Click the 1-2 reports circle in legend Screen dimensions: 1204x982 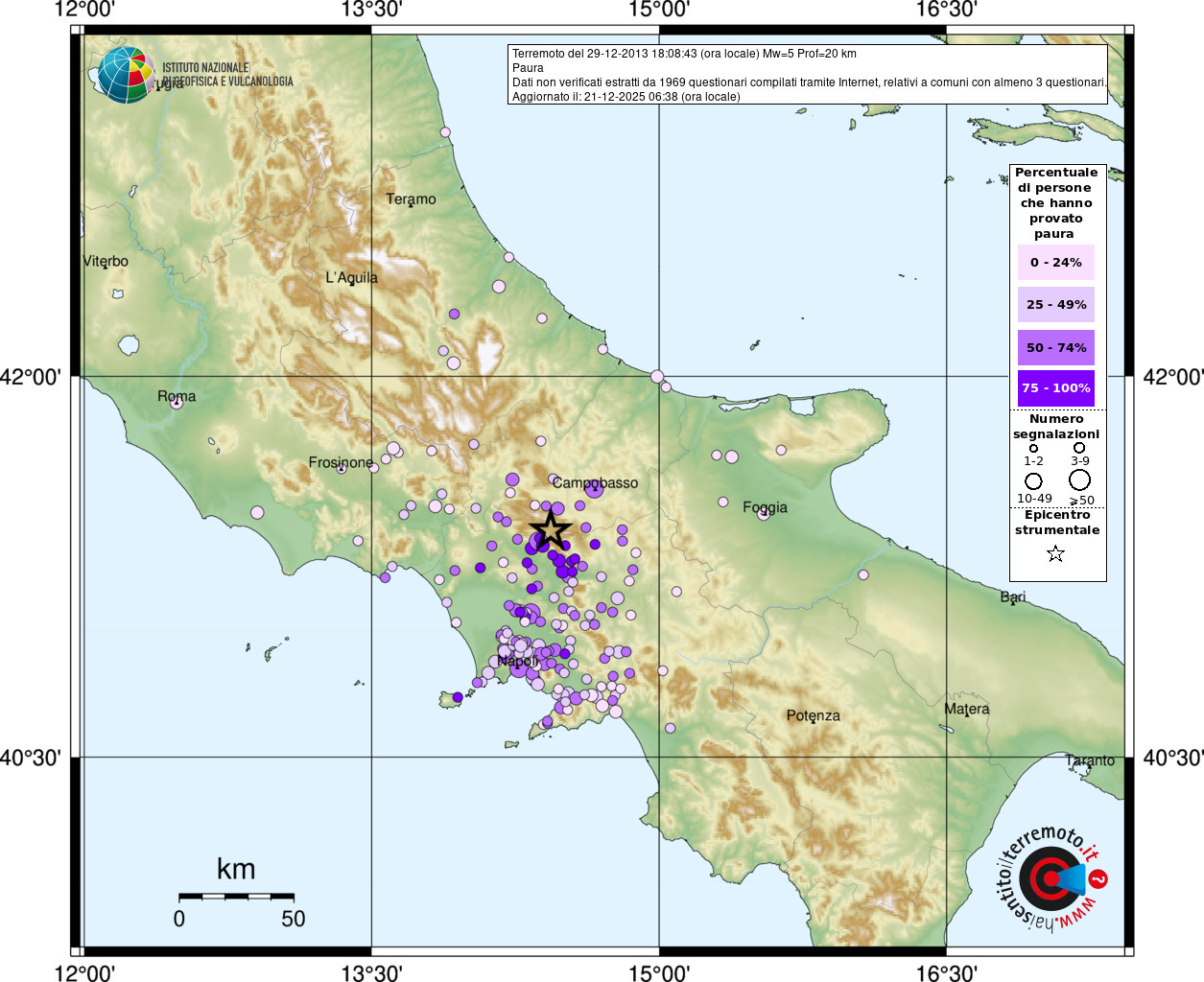(x=1033, y=448)
